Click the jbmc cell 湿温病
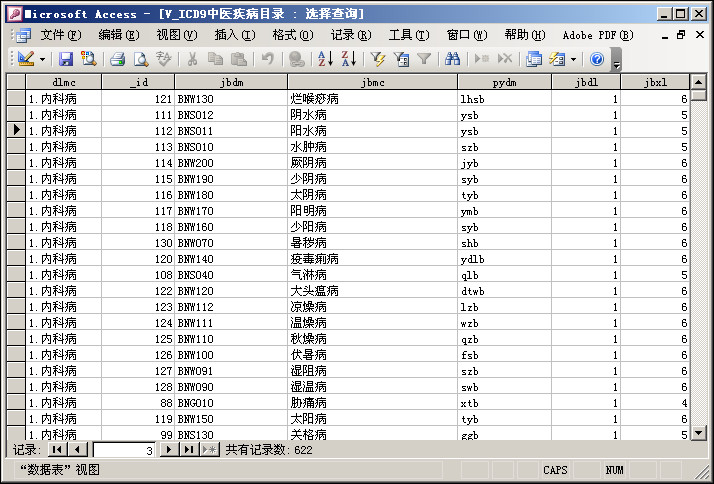 click(x=373, y=387)
